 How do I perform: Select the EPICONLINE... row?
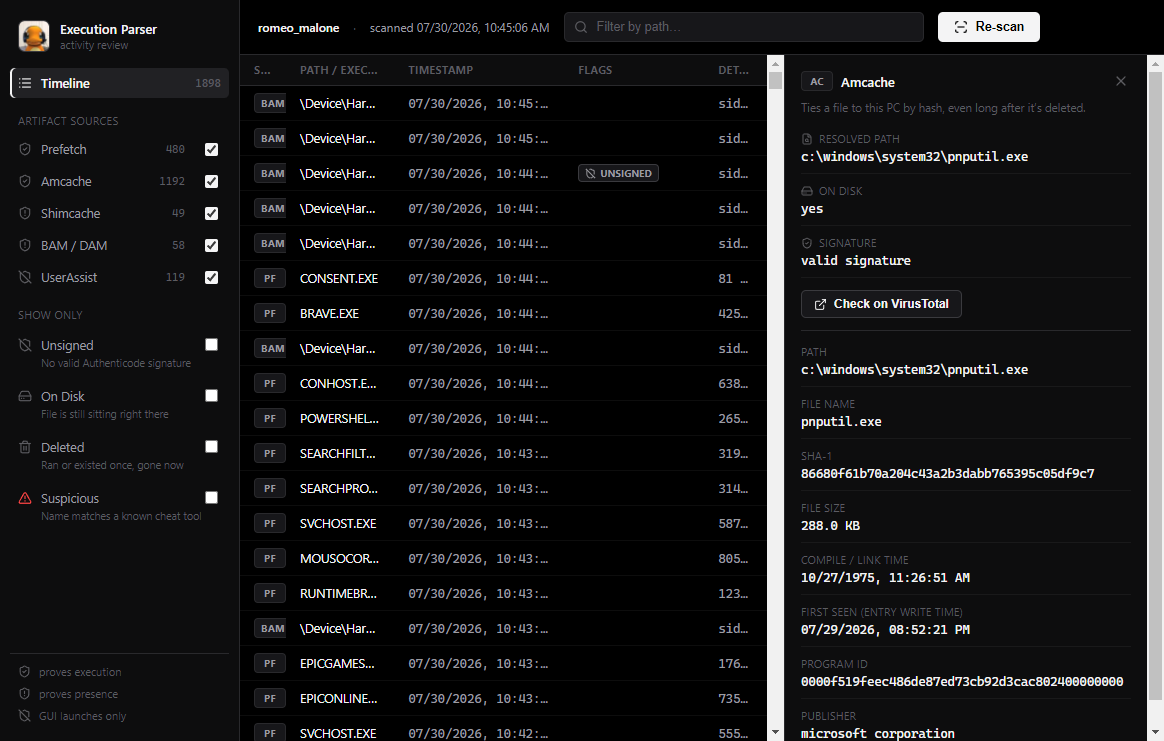point(503,698)
